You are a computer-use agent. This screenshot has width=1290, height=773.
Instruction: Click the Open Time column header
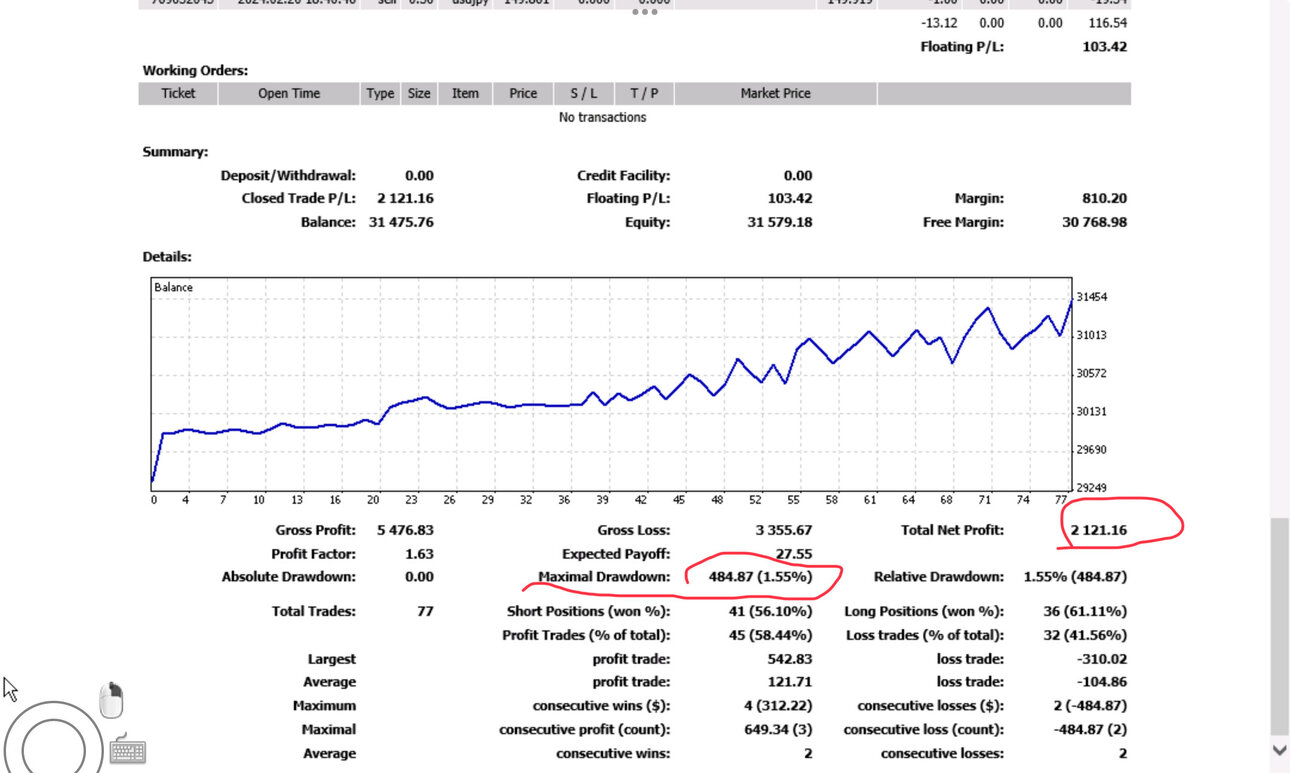pyautogui.click(x=289, y=93)
